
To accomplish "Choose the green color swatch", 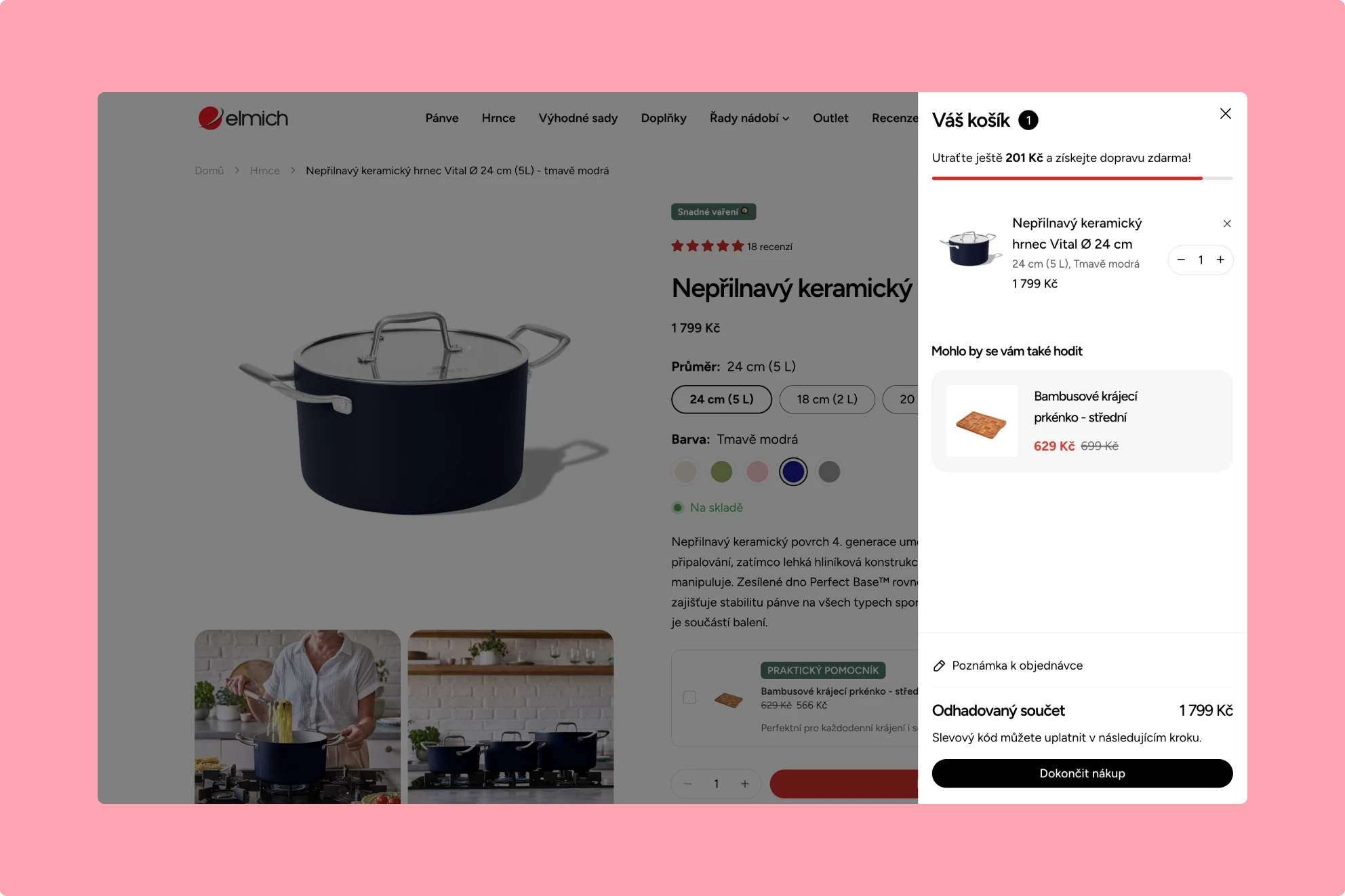I will point(721,472).
